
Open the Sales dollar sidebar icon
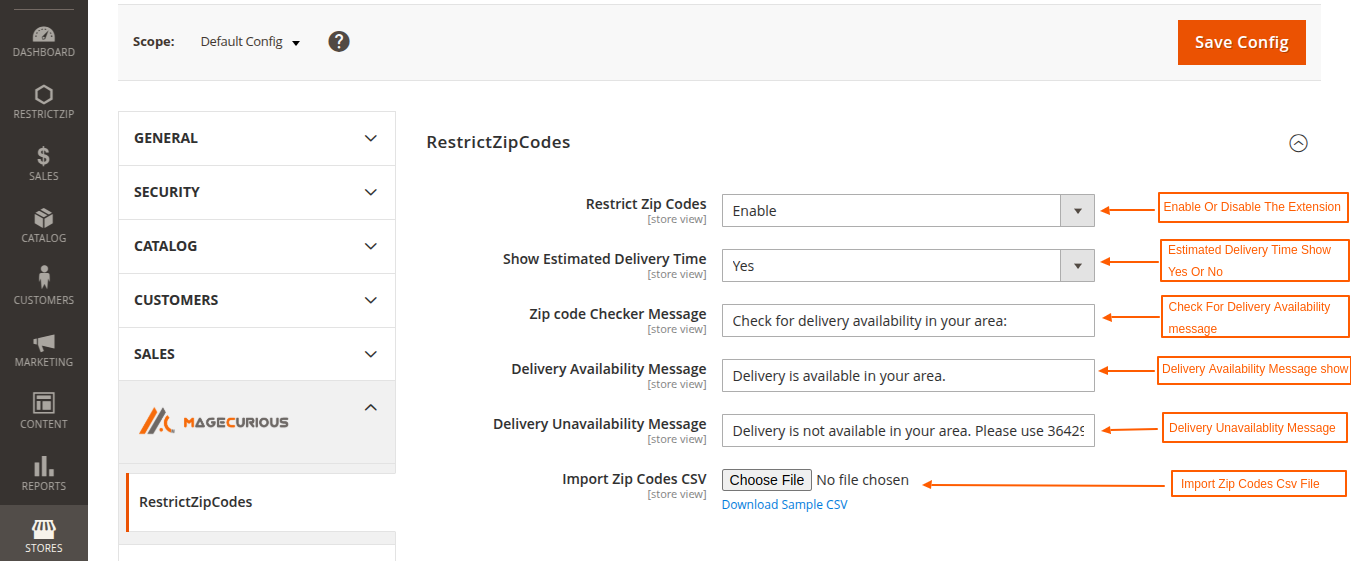43,165
